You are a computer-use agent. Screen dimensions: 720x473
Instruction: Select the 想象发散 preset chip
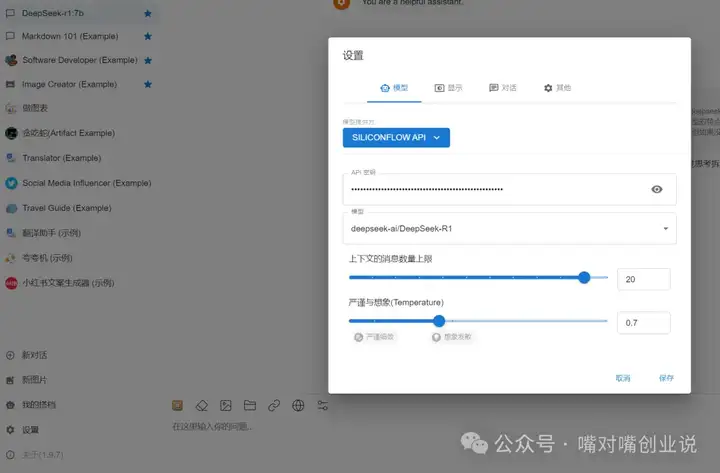click(452, 337)
